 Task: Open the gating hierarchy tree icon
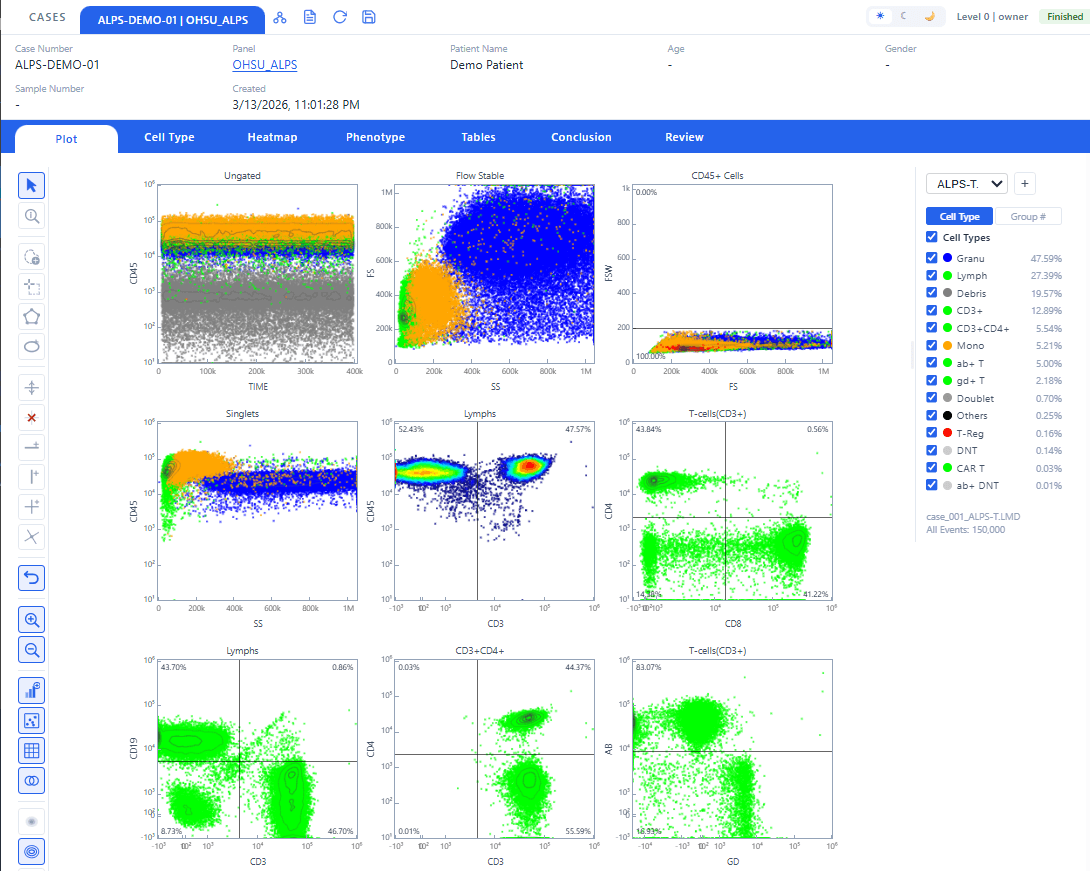coord(280,17)
